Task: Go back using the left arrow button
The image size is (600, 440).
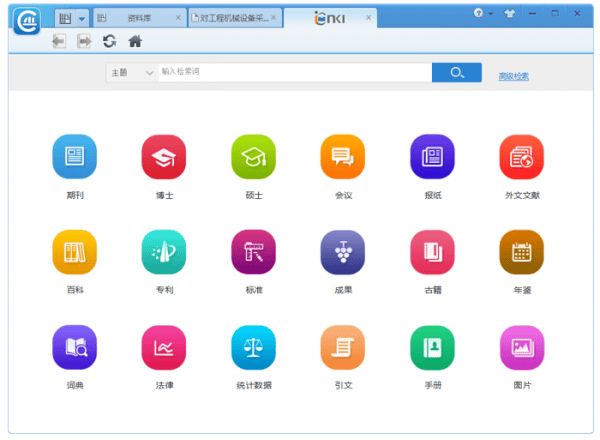Action: (x=59, y=41)
